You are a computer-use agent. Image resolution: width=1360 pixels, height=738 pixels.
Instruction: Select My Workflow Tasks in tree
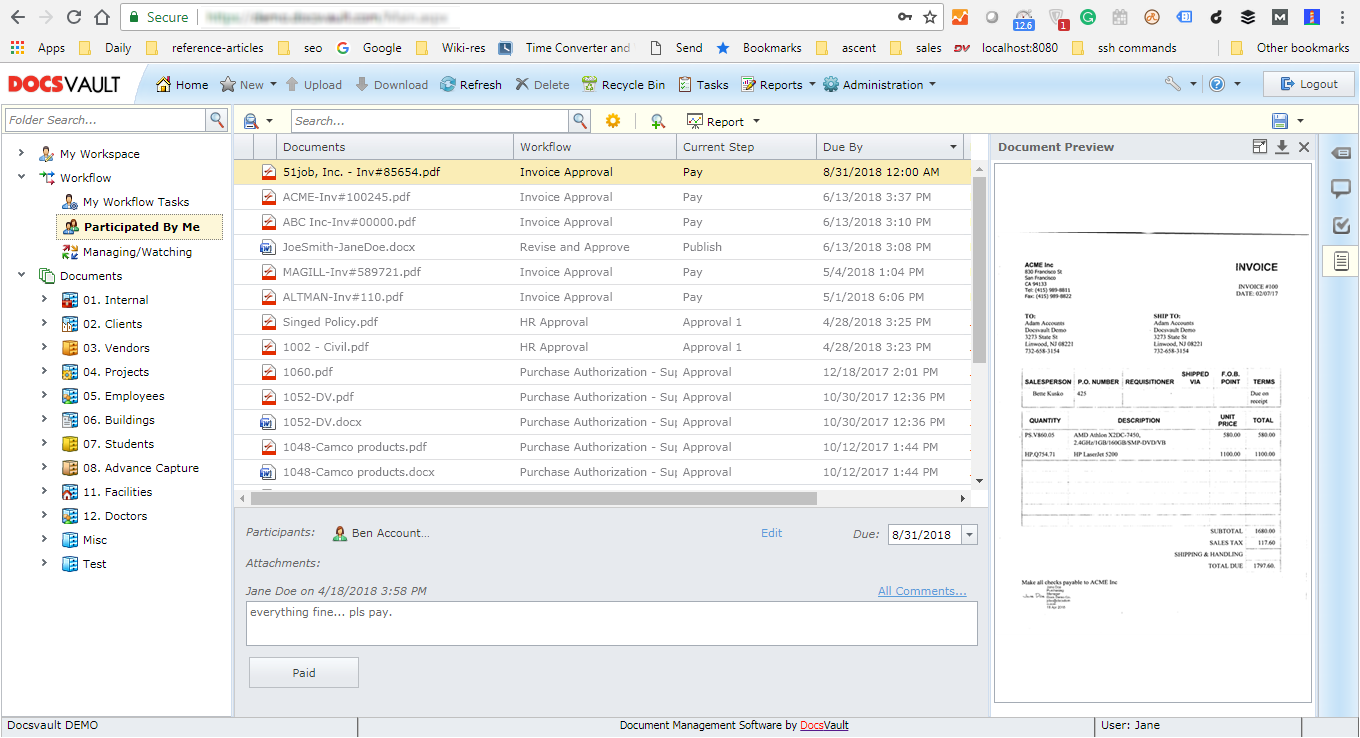click(135, 202)
